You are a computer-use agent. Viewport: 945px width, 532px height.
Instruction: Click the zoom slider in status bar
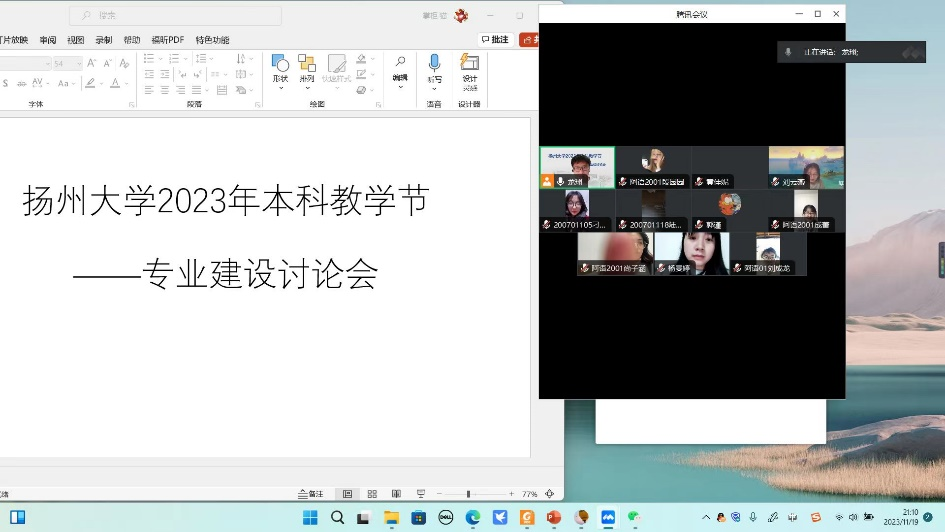pos(468,494)
